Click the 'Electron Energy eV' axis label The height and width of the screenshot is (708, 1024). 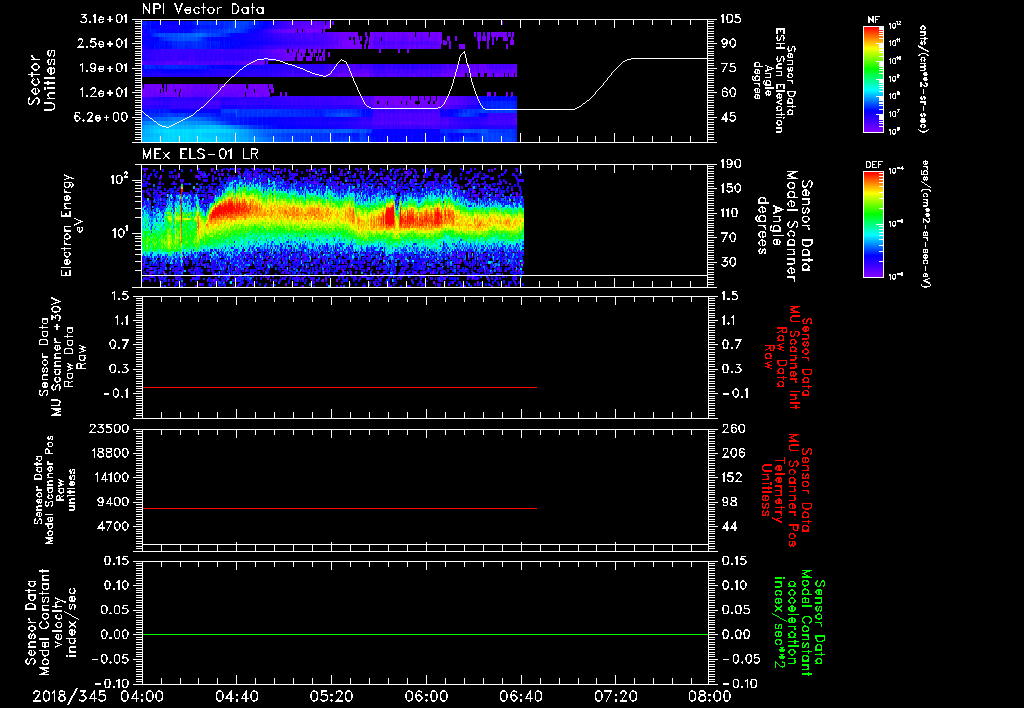coord(73,225)
